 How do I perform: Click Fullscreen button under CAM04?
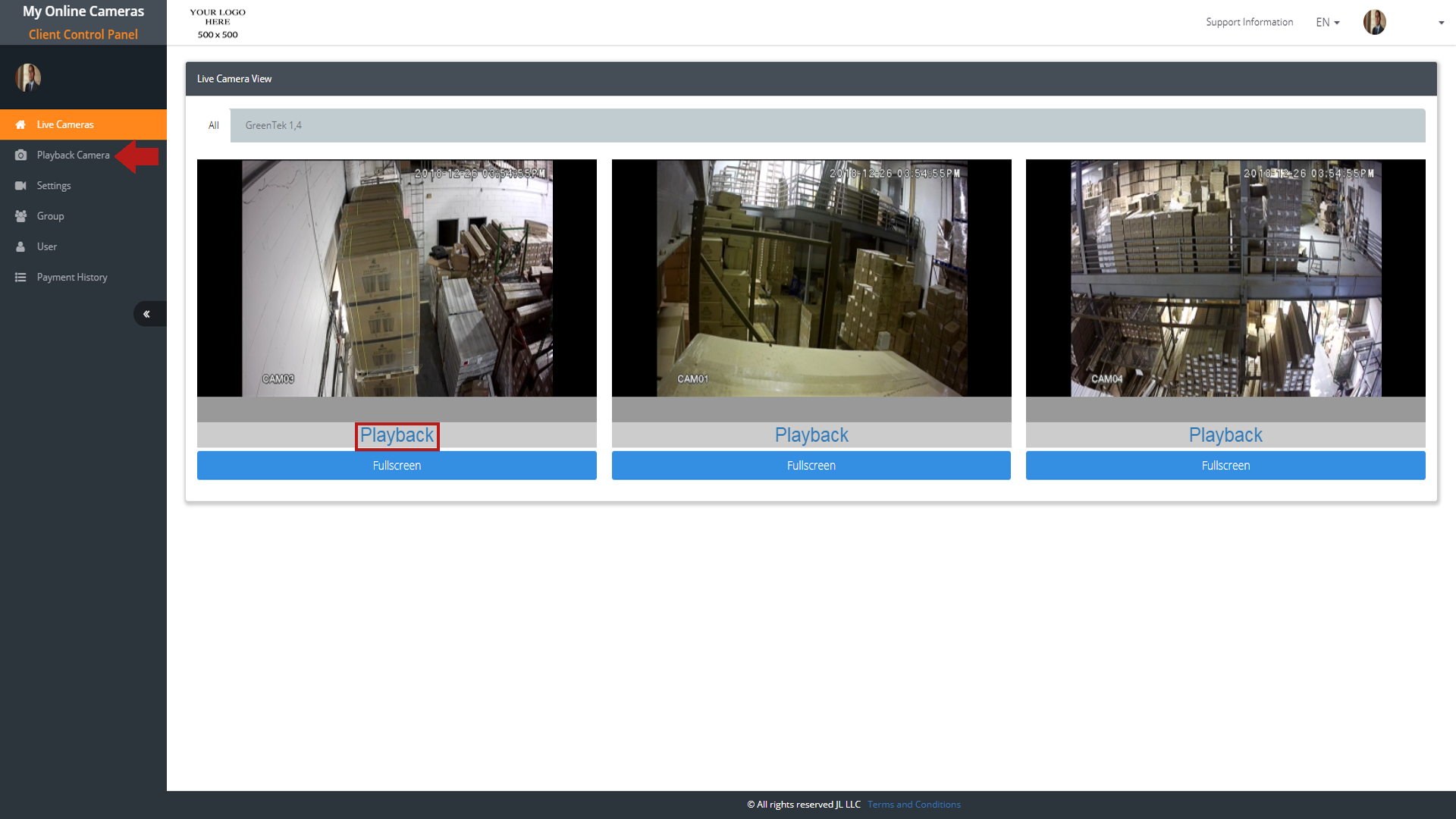click(1225, 466)
